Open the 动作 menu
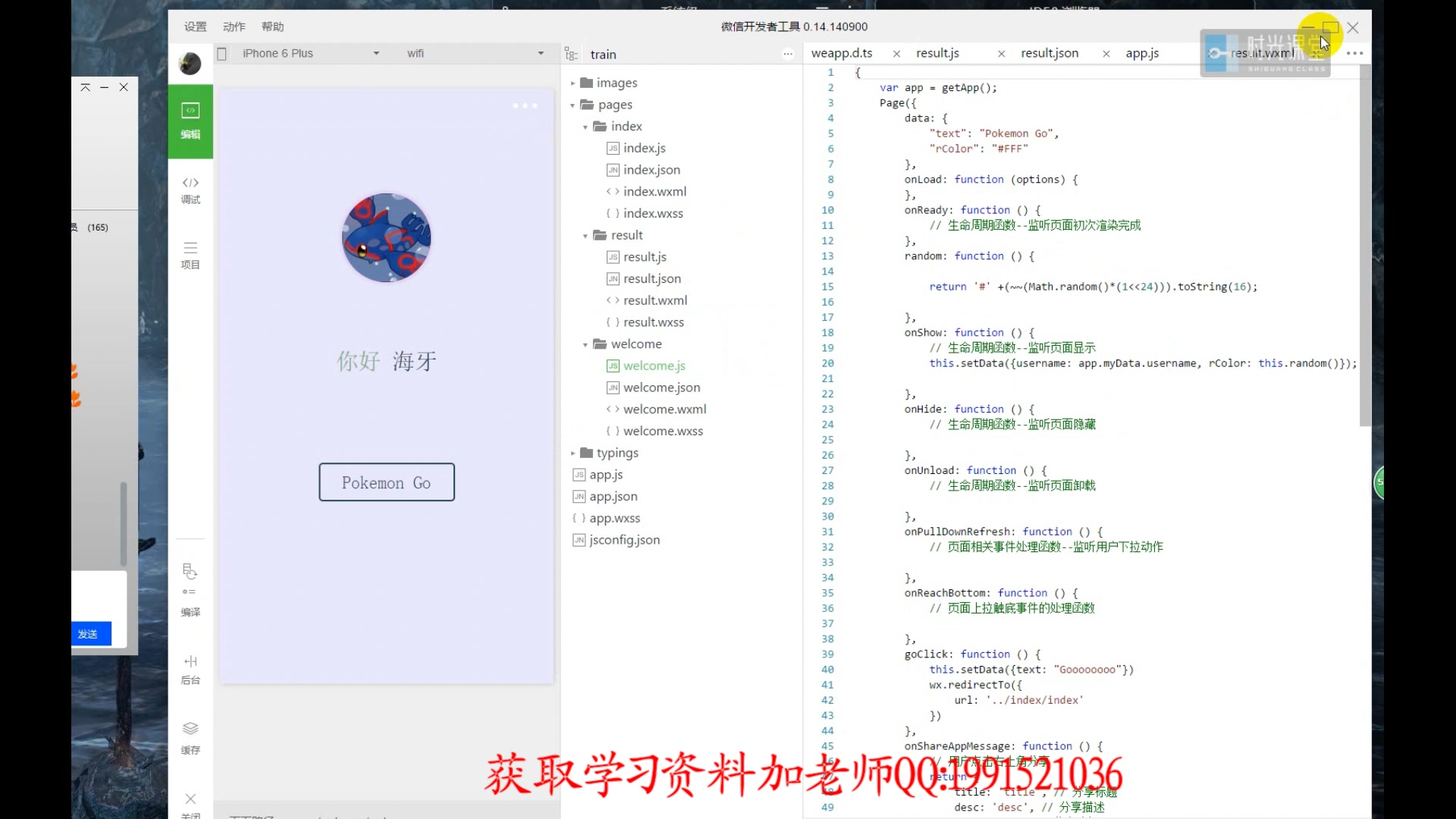The width and height of the screenshot is (1456, 819). 234,27
